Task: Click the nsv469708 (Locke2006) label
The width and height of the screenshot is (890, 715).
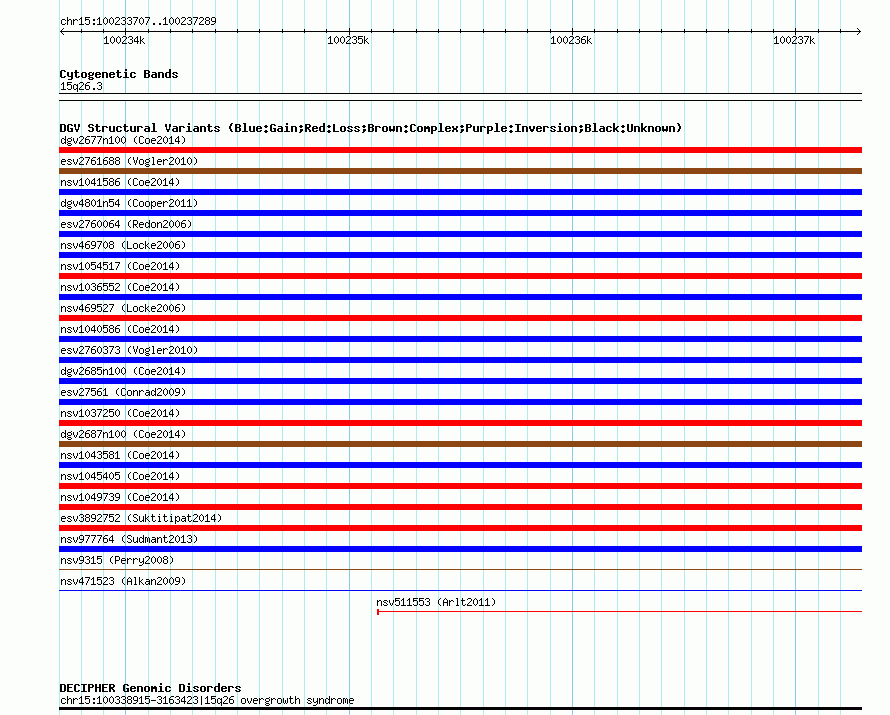Action: pos(123,245)
